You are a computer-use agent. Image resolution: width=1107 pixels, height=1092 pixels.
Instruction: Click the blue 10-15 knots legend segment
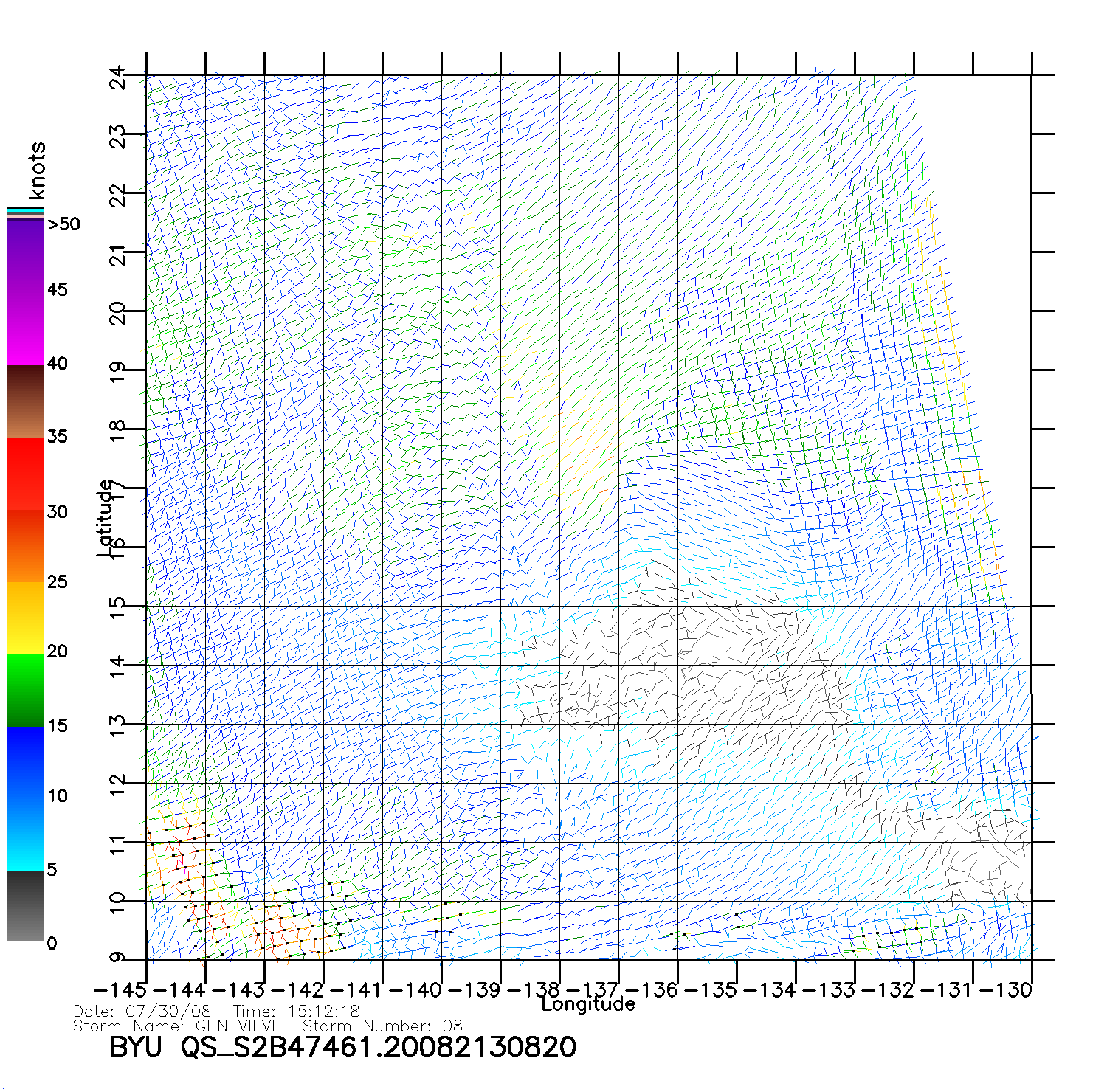tap(25, 761)
